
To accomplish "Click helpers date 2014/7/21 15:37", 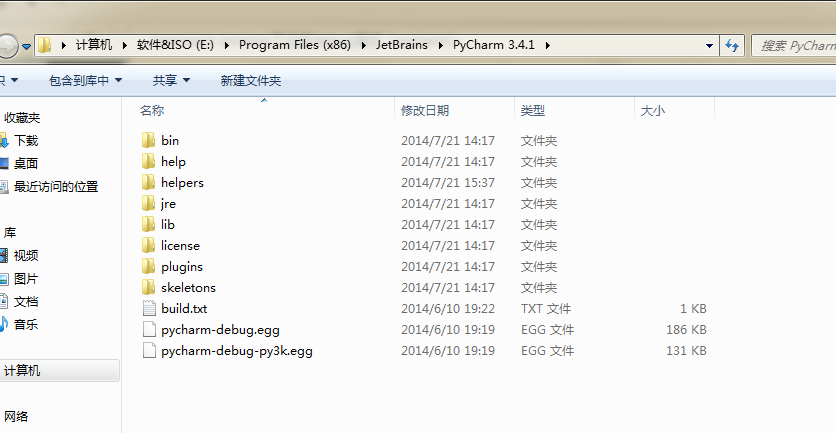I will click(448, 182).
